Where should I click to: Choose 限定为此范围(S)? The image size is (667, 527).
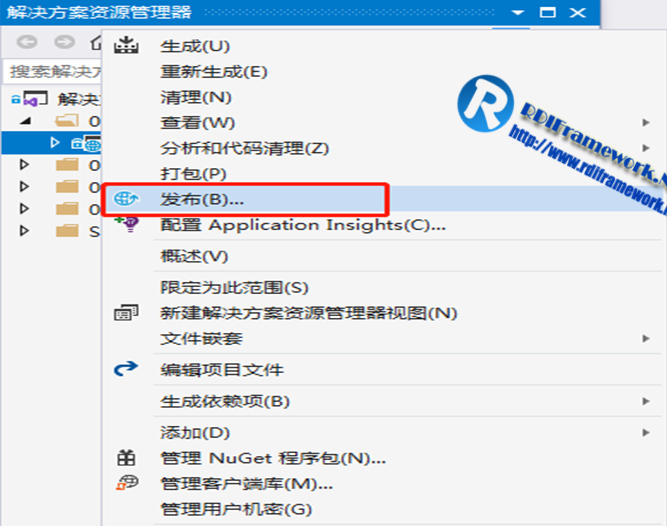[234, 287]
